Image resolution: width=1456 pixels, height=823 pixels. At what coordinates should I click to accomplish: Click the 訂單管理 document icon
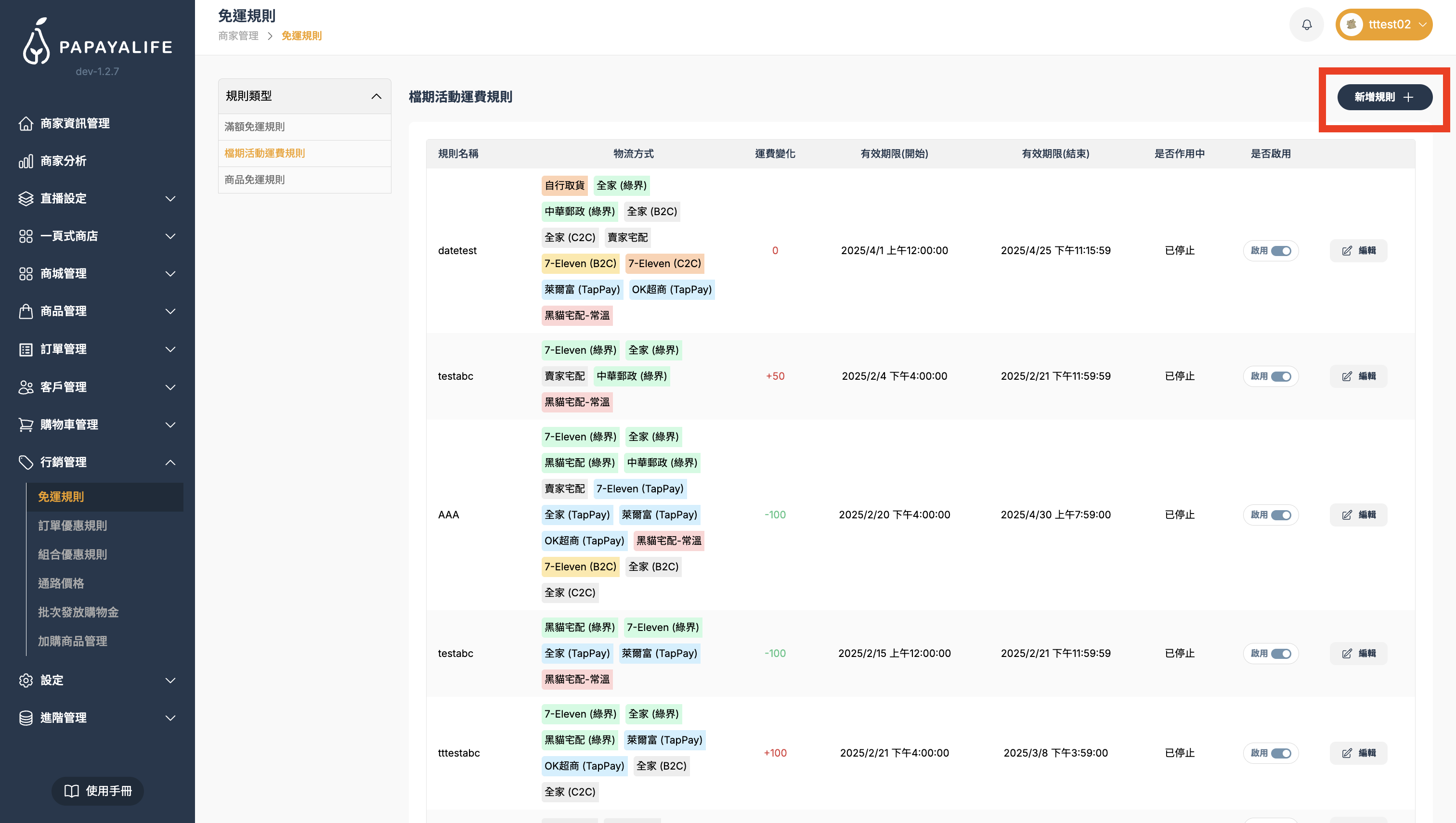coord(26,349)
